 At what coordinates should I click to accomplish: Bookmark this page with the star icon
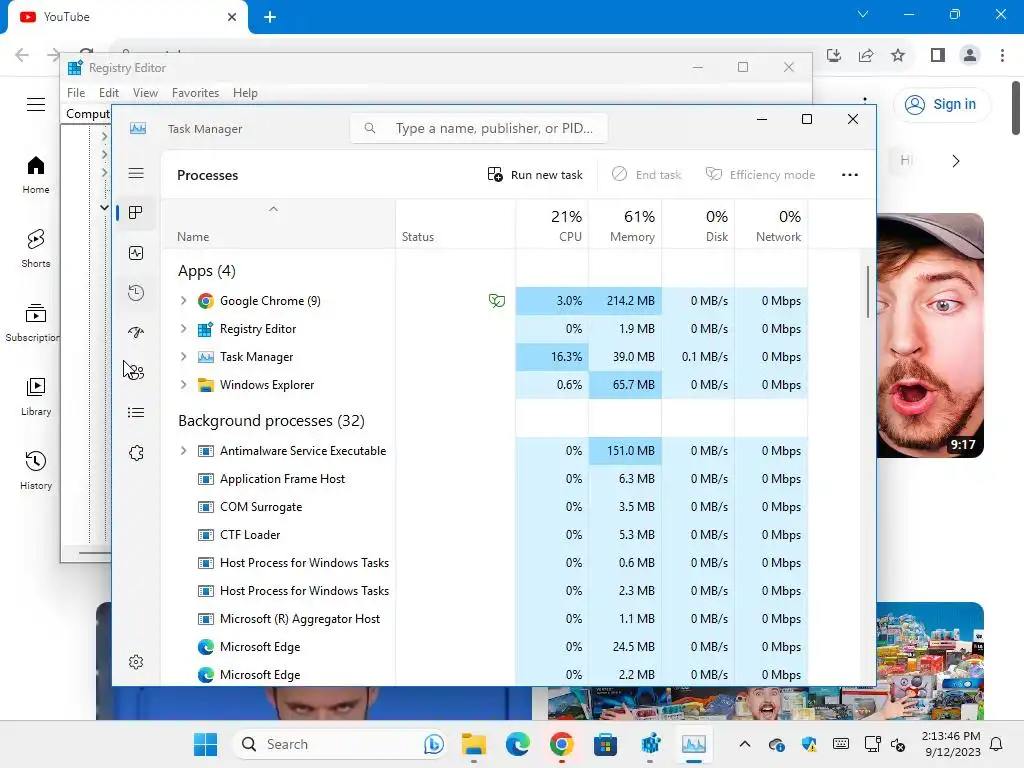tap(898, 56)
